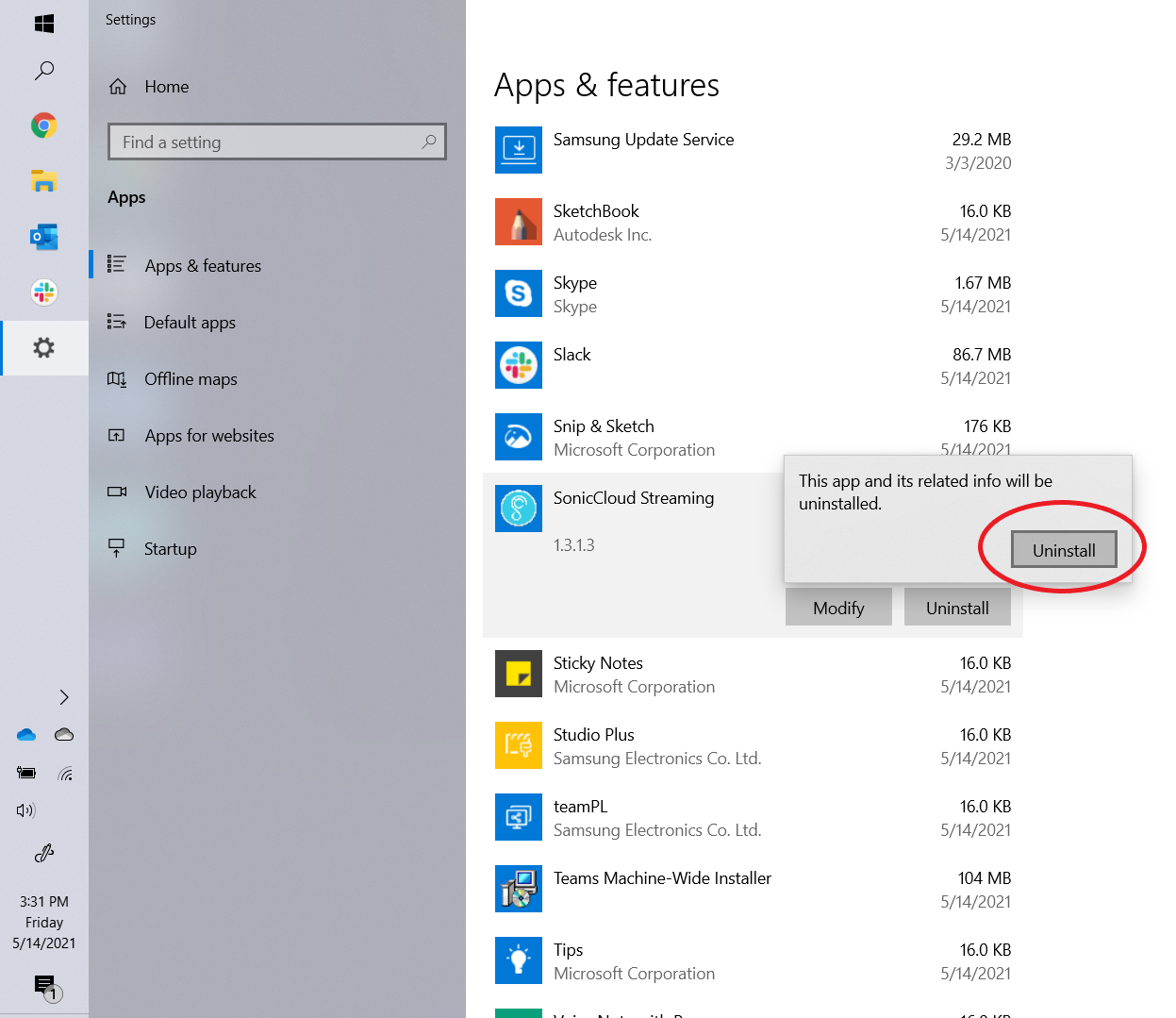Select the Slack app icon in list
This screenshot has width=1176, height=1018.
tap(518, 365)
